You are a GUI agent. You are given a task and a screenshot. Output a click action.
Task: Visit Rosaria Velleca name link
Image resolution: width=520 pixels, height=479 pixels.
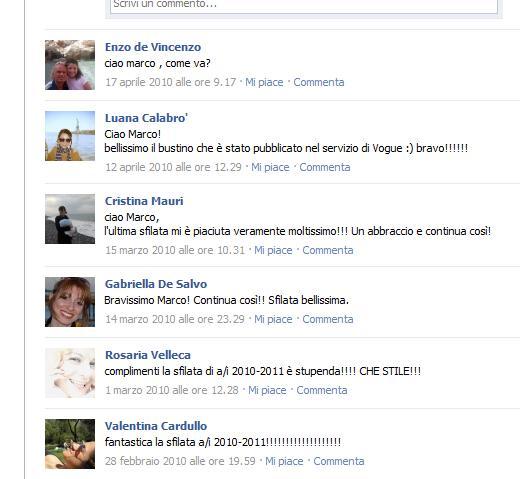pos(148,355)
